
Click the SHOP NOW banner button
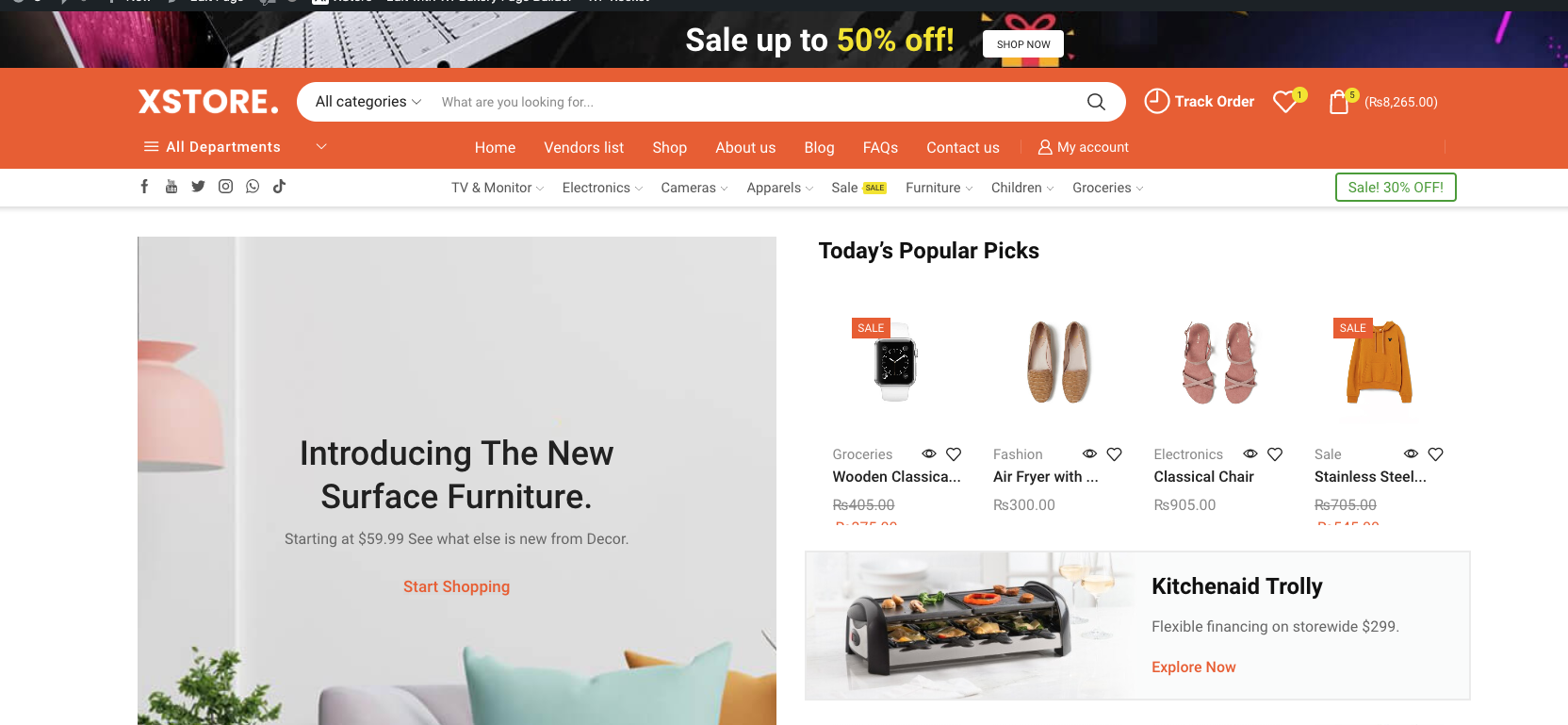click(1023, 44)
